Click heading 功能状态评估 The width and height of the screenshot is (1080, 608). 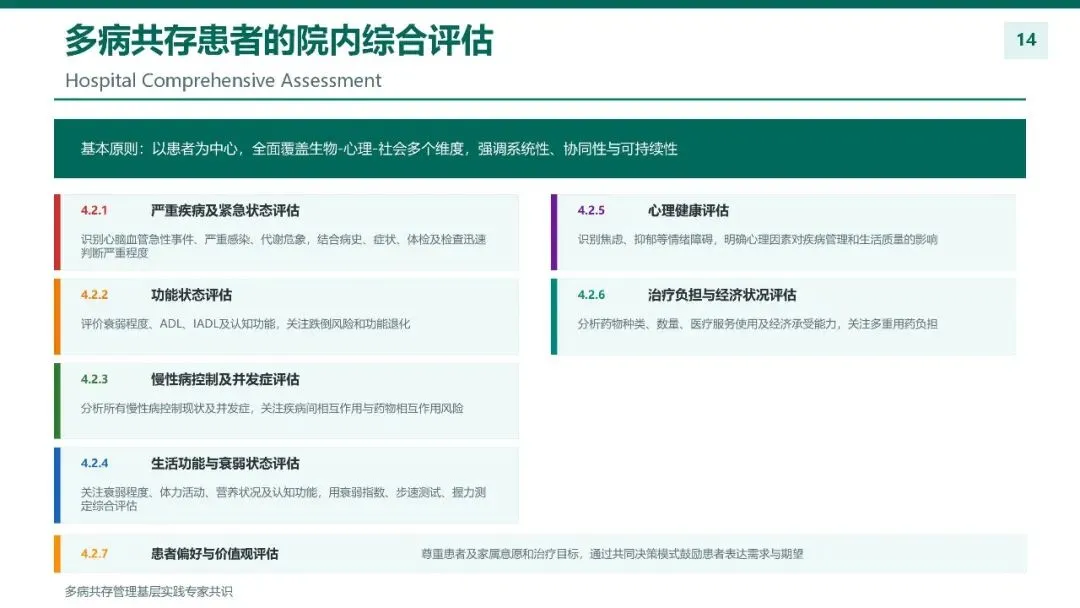pyautogui.click(x=191, y=295)
